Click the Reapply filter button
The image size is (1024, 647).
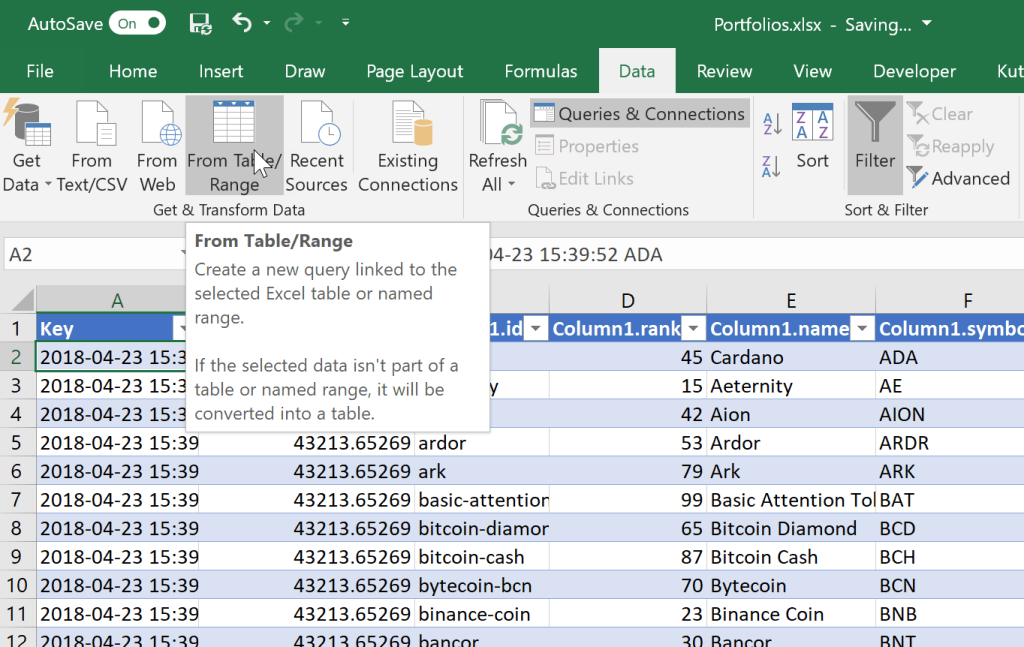(951, 146)
